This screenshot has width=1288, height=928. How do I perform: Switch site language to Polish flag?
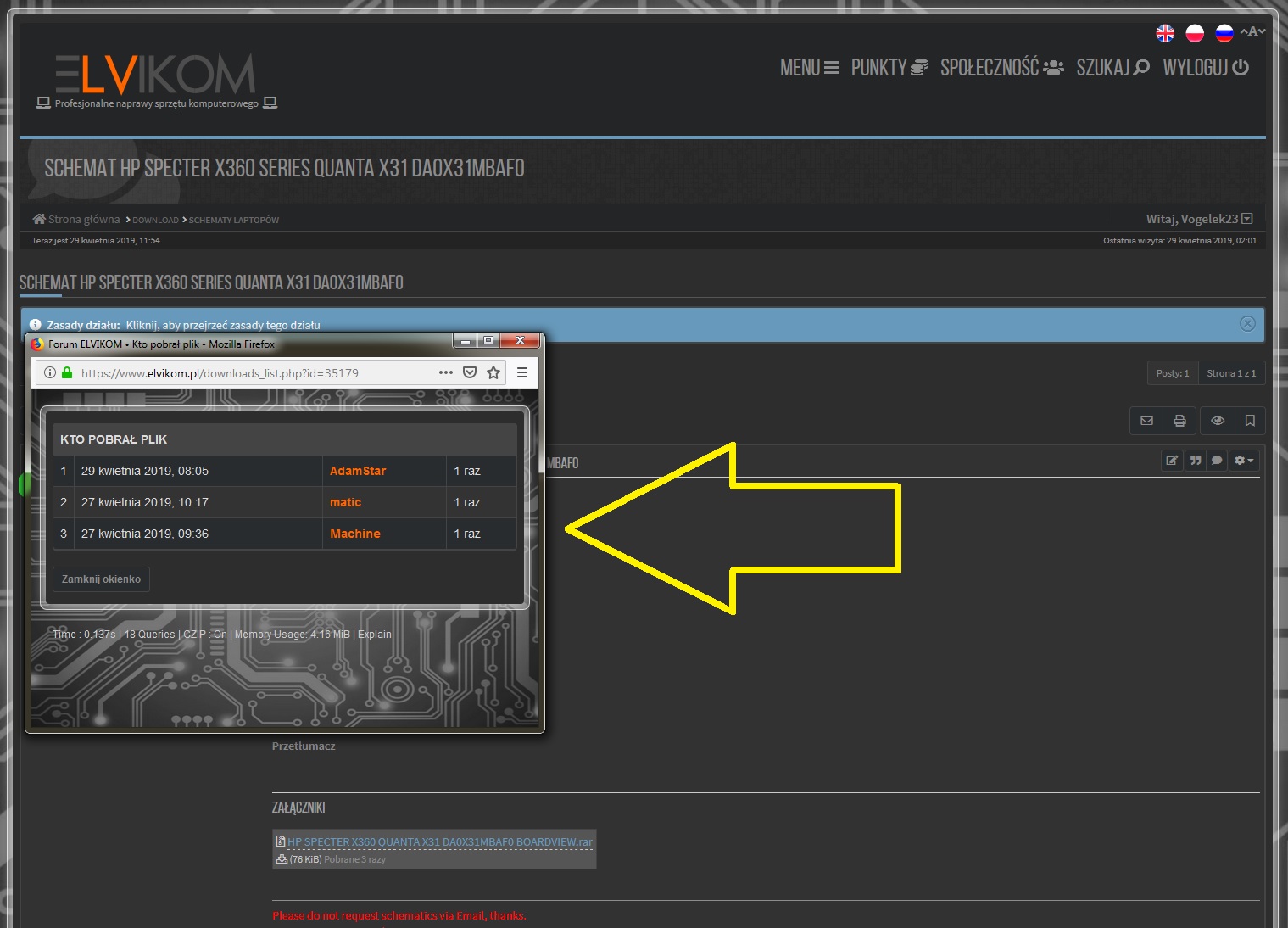click(1195, 33)
